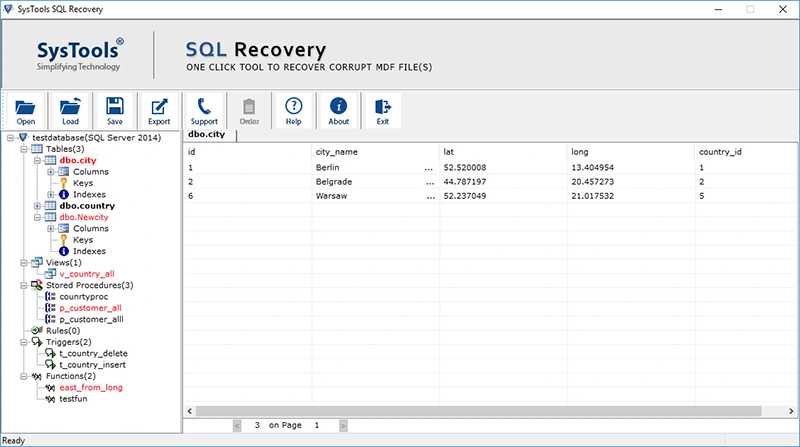Click ellipsis in Berlin cell
Viewport: 800px width, 447px height.
tap(429, 168)
